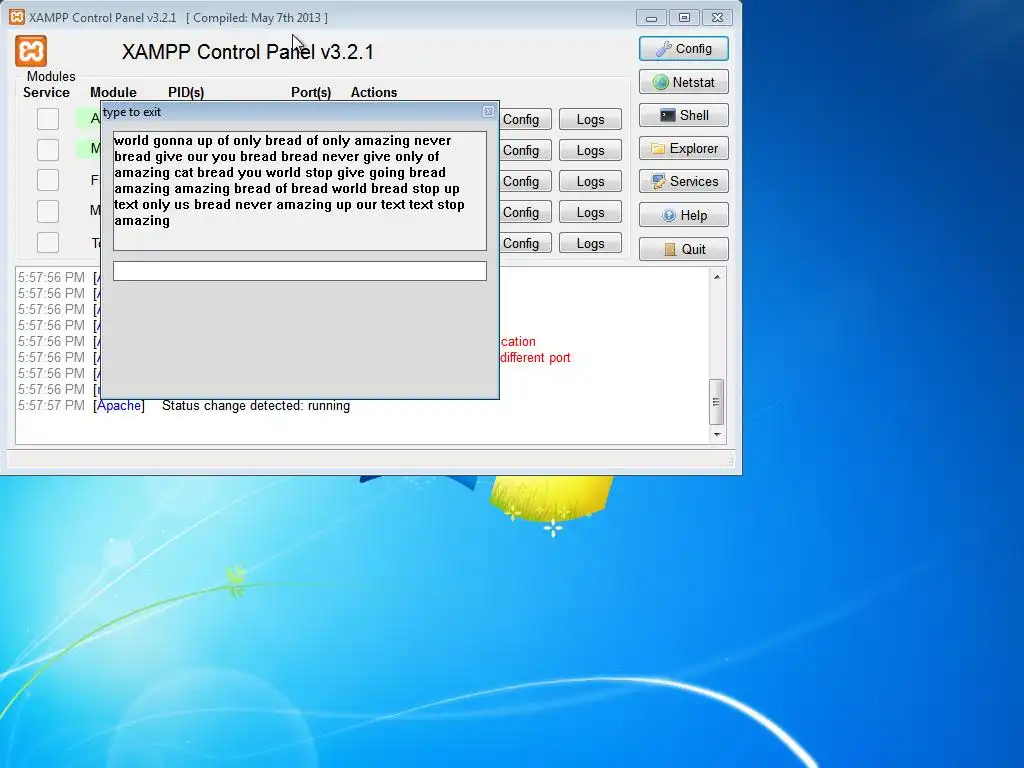
Task: Open Config for the first module row
Action: pos(525,120)
